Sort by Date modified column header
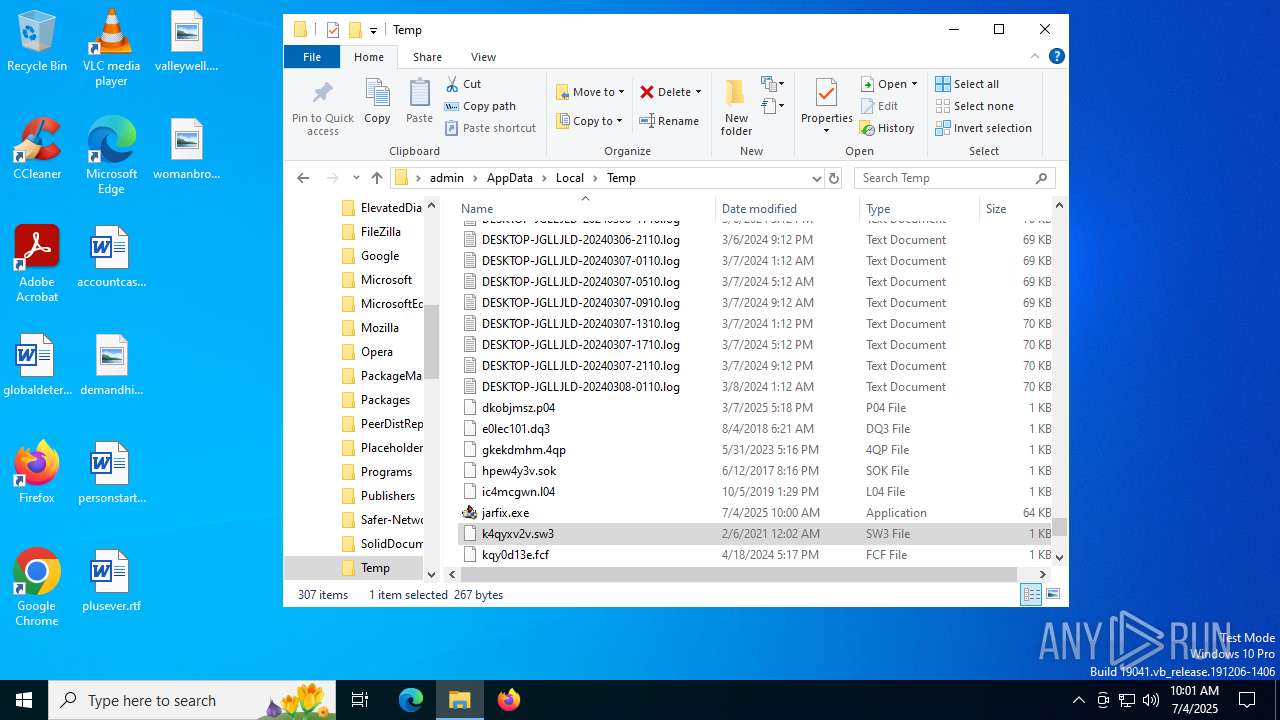 point(787,209)
